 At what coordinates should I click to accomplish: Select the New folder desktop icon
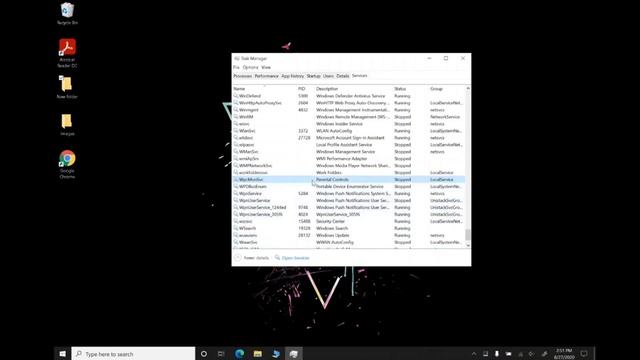tap(67, 87)
